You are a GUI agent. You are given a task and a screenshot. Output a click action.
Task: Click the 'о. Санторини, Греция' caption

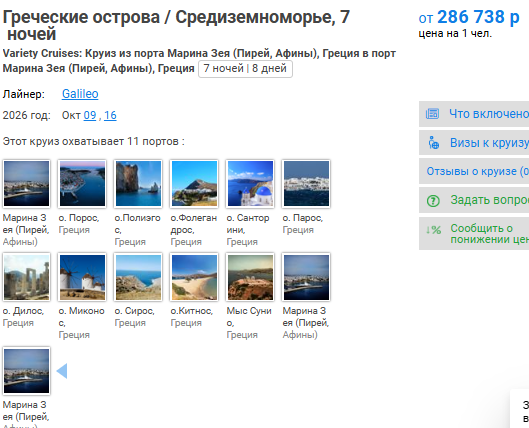248,230
